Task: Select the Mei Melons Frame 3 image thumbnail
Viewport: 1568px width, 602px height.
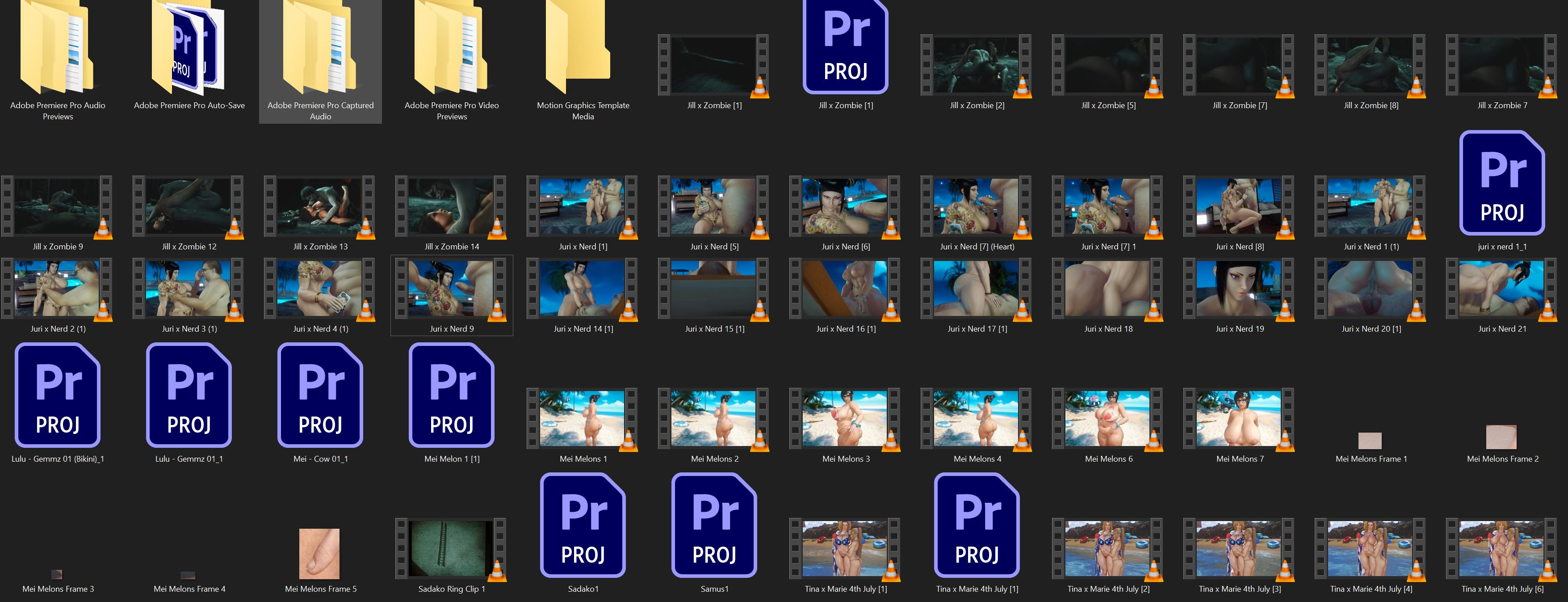Action: click(57, 574)
